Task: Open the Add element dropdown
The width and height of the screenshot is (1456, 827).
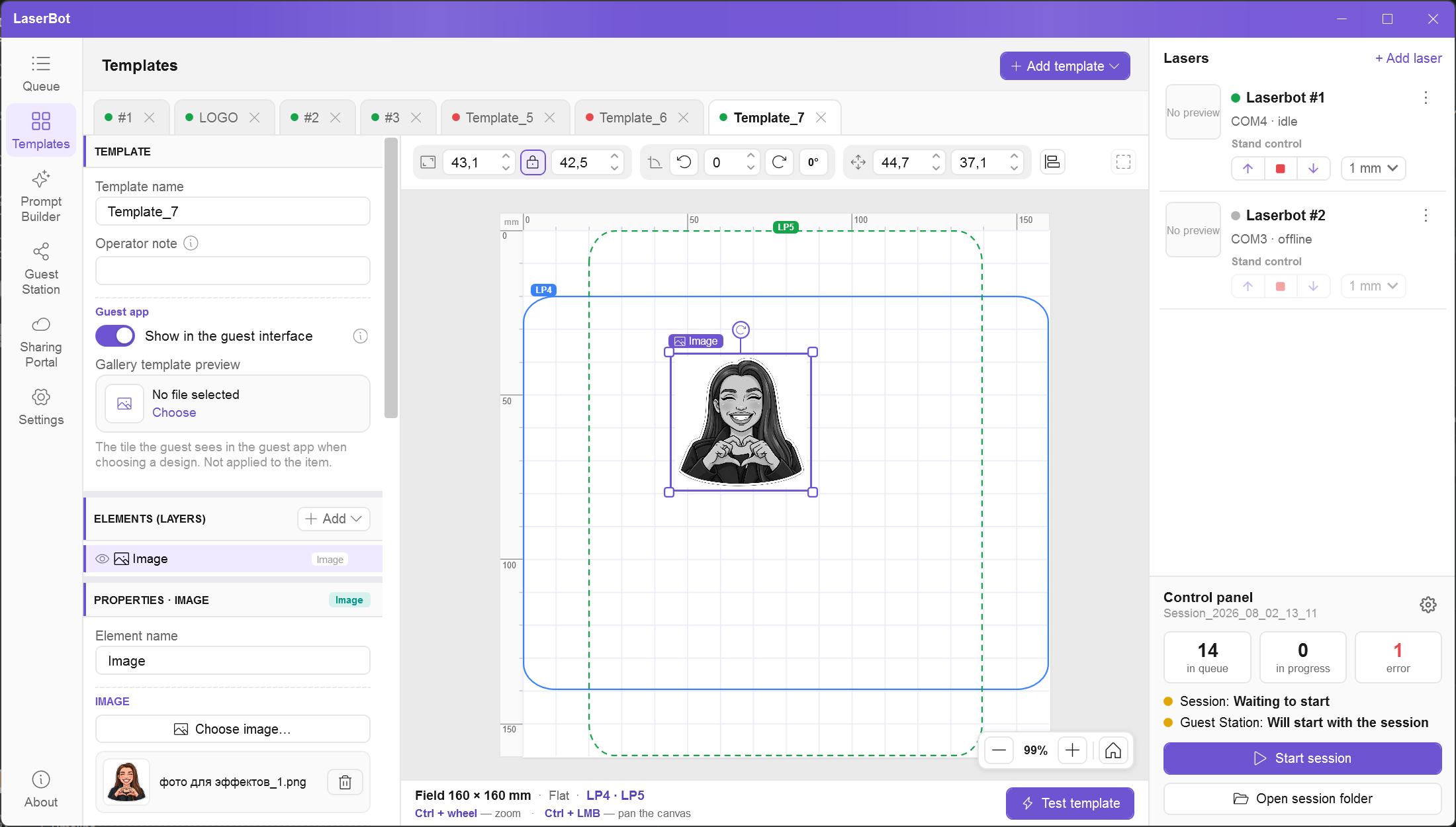Action: (x=334, y=519)
